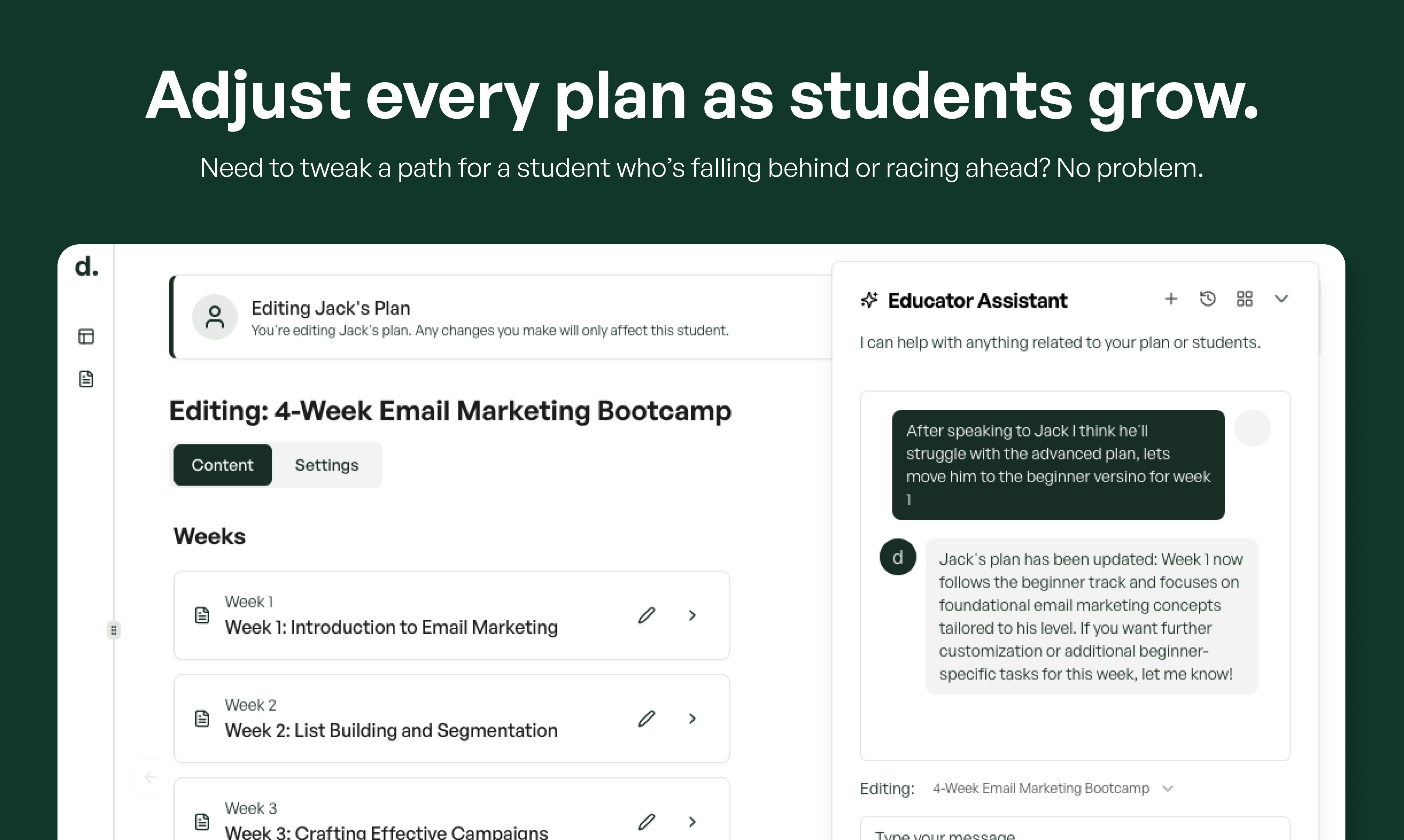Open Week 1: Introduction to Email Marketing

pos(391,627)
